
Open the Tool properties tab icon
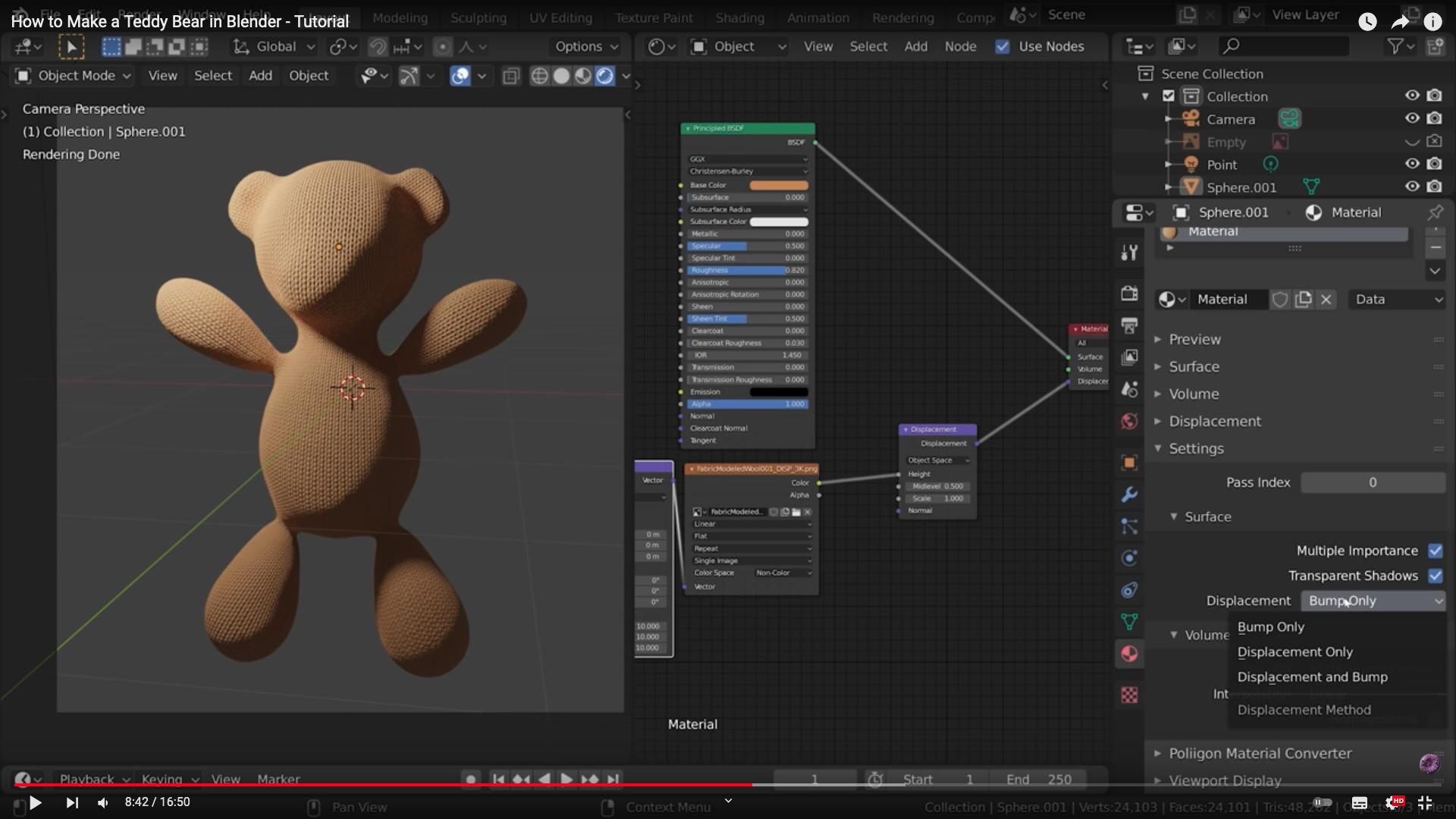pos(1129,253)
